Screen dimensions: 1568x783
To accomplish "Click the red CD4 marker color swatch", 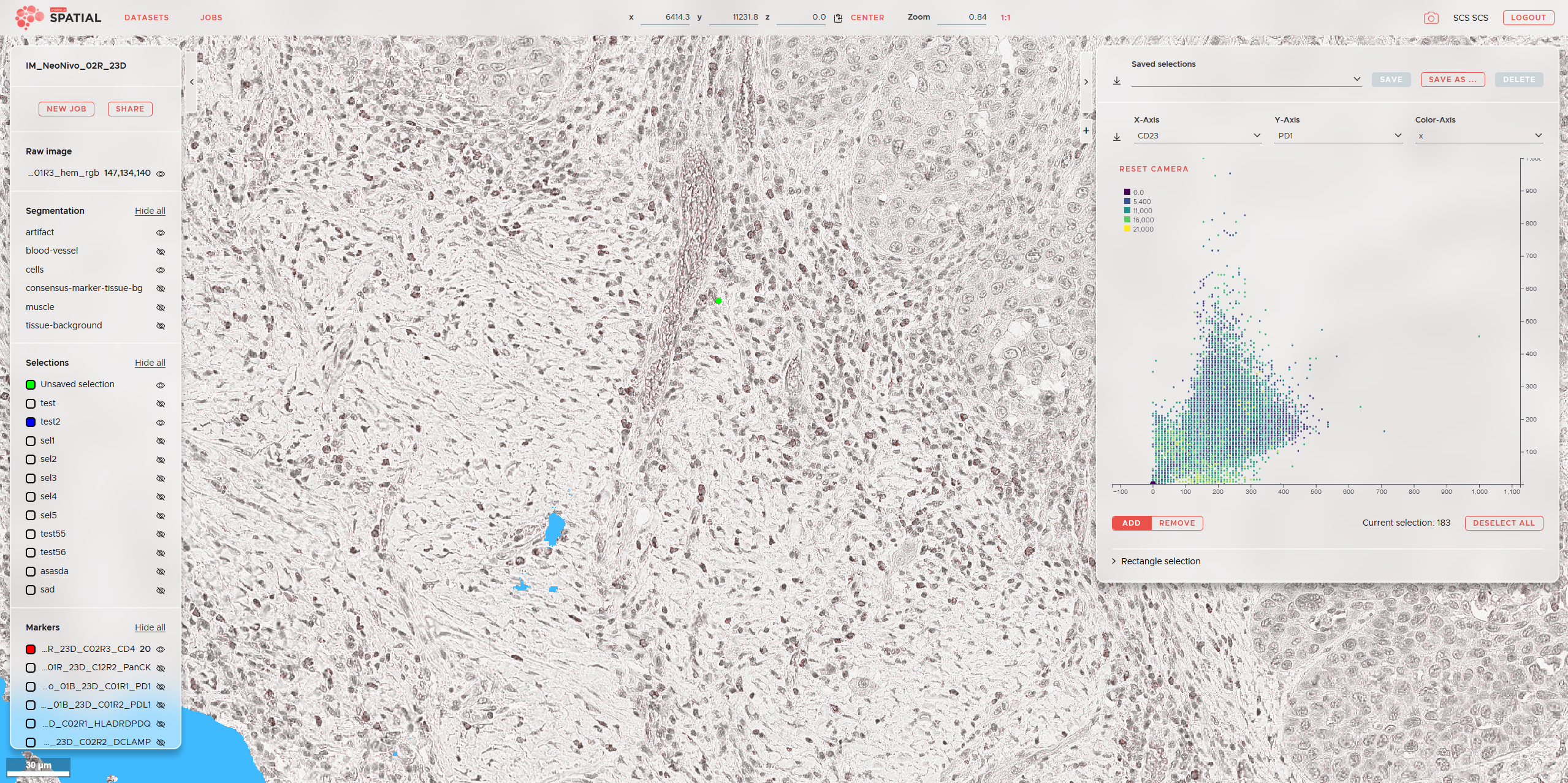I will [x=31, y=649].
